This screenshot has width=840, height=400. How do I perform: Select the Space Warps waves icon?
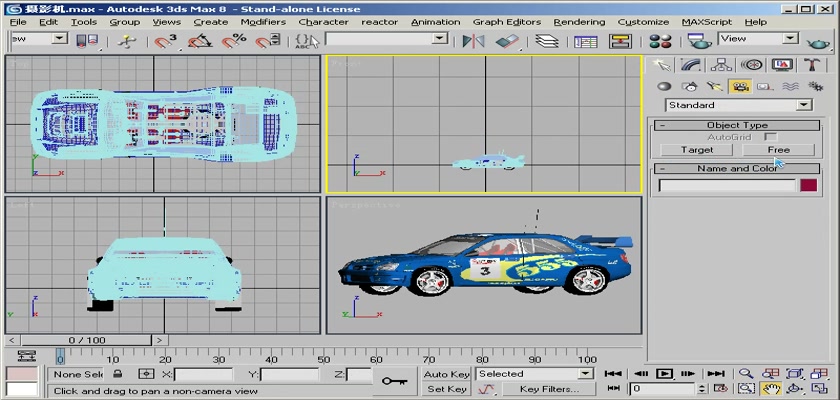(x=790, y=86)
